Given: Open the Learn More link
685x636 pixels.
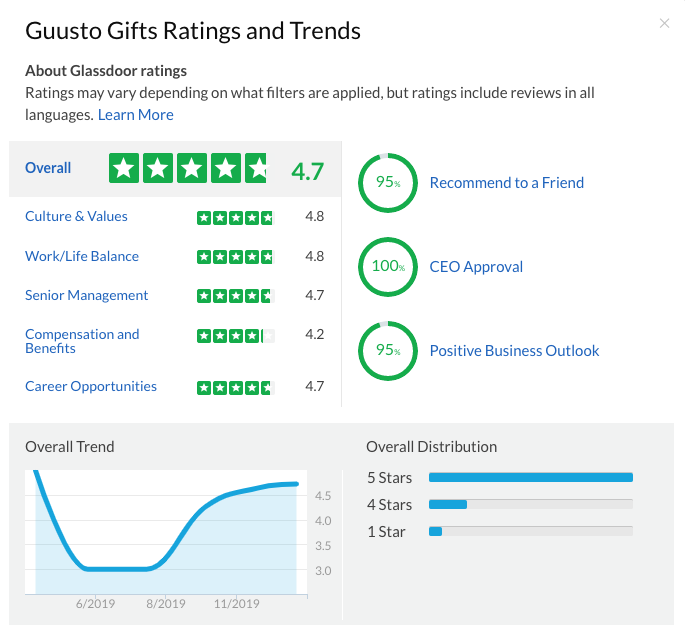Looking at the screenshot, I should point(135,115).
